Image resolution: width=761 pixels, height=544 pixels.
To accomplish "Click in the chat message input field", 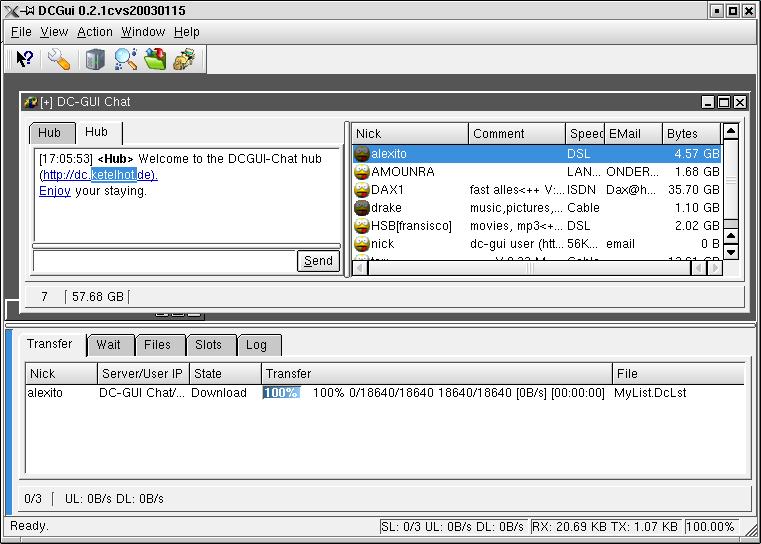I will [x=165, y=261].
